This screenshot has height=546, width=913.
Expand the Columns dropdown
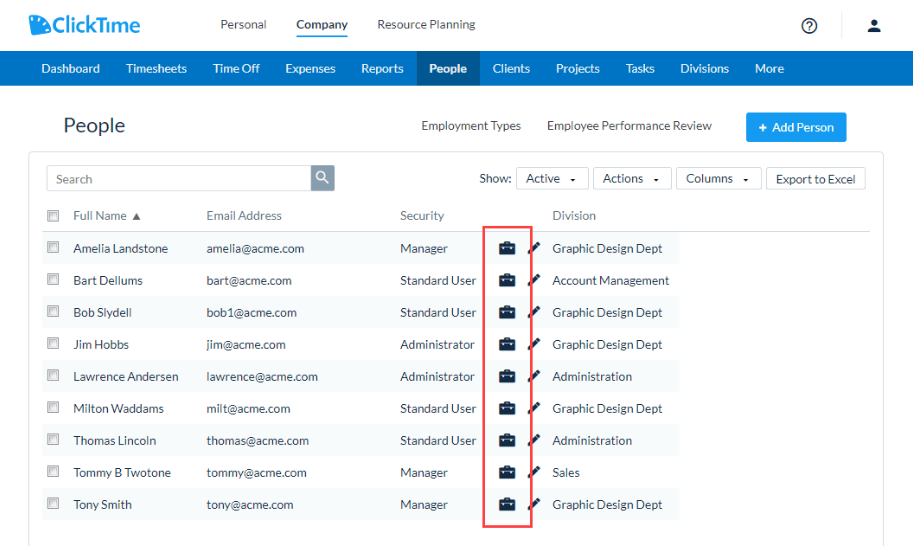click(x=718, y=179)
